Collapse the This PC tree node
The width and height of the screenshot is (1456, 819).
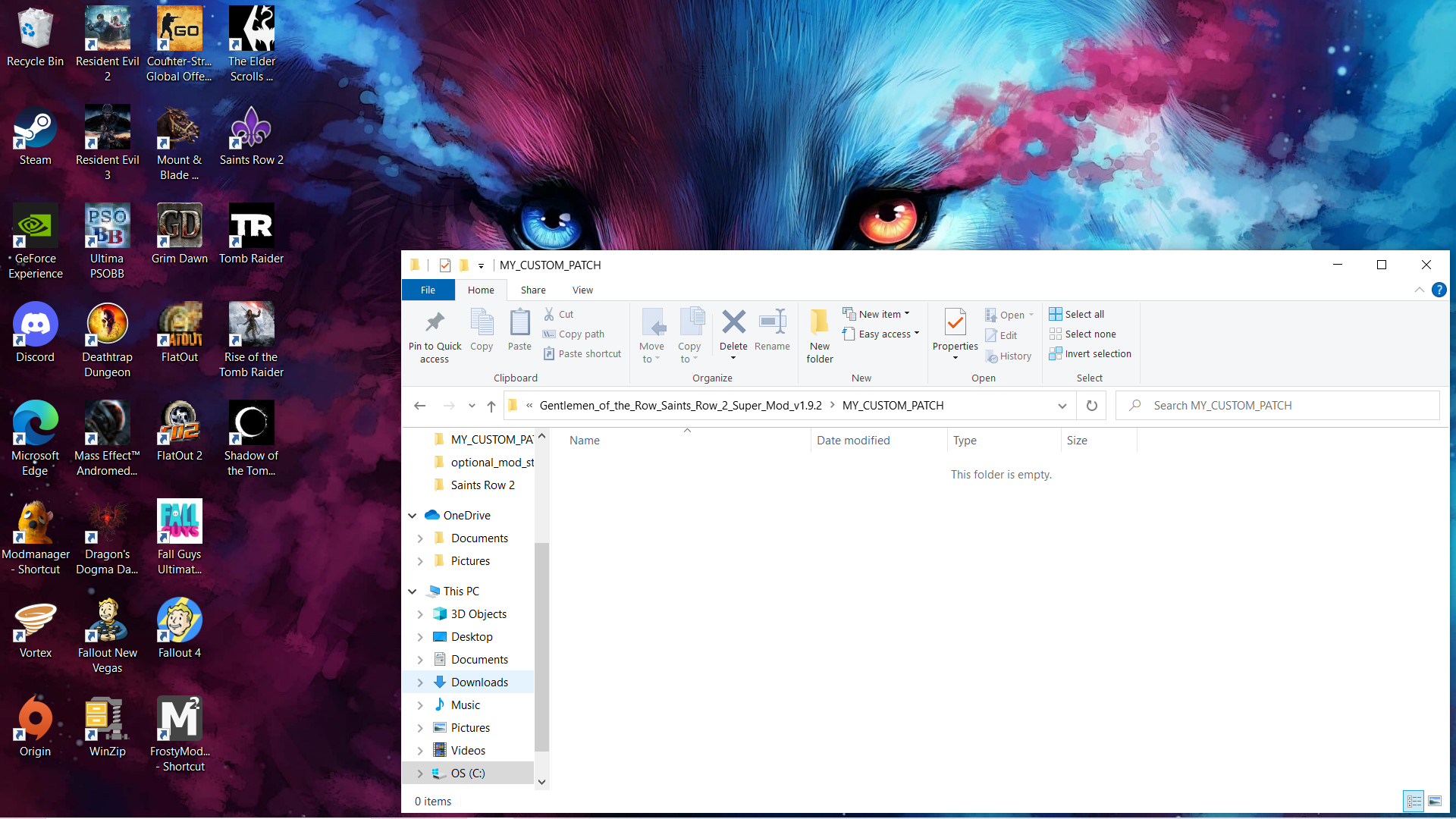(x=412, y=591)
